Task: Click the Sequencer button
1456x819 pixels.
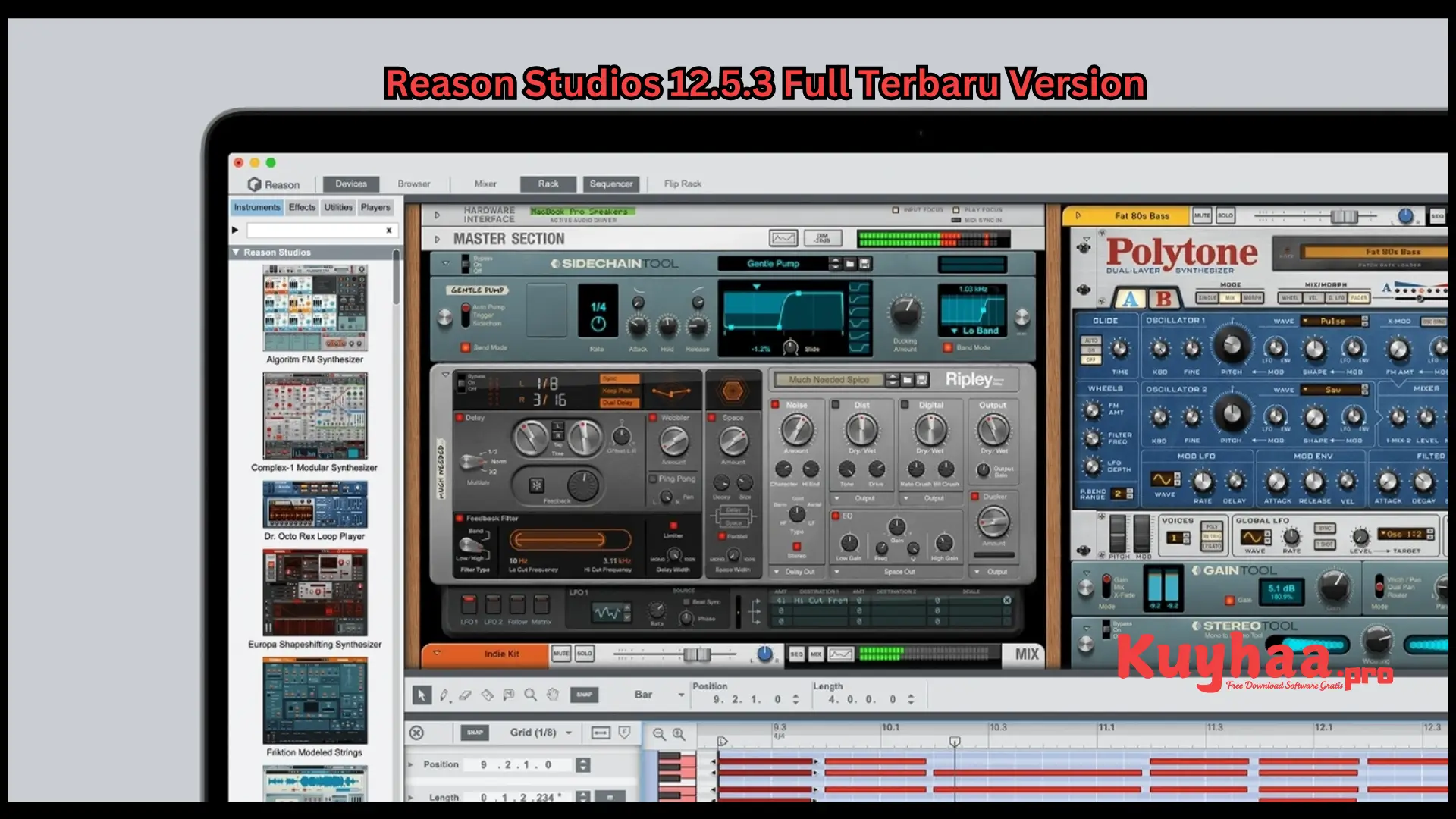Action: 611,184
